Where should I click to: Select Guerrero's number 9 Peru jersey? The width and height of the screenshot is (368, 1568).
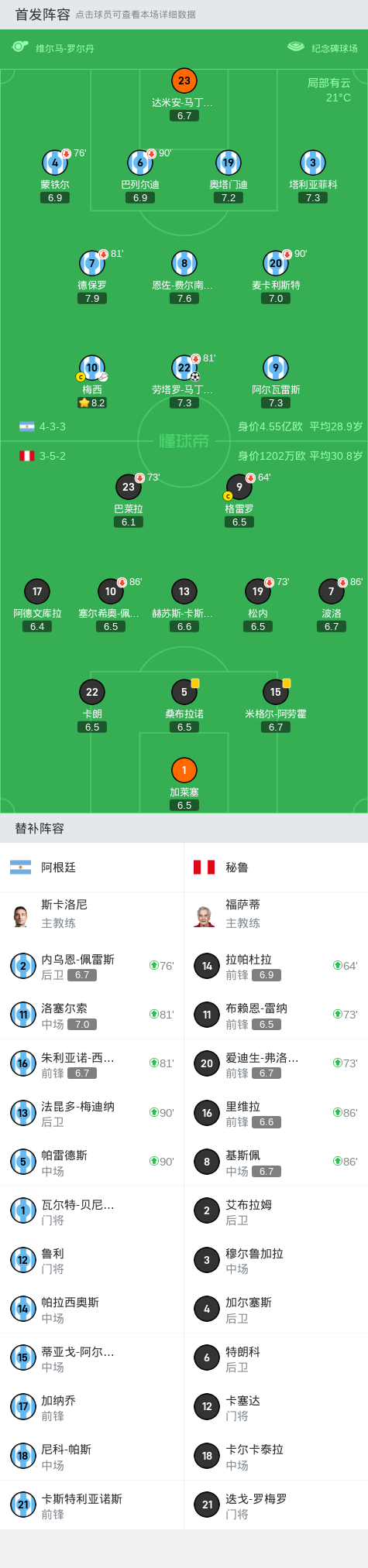click(x=239, y=487)
